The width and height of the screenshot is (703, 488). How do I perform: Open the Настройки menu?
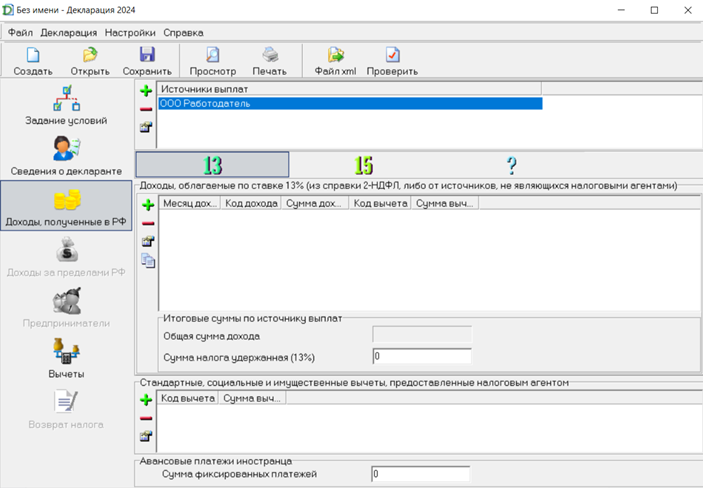(130, 32)
